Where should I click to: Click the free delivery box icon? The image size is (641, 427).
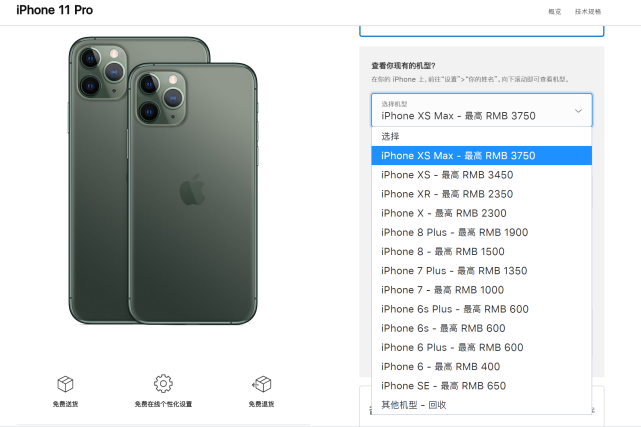[65, 384]
